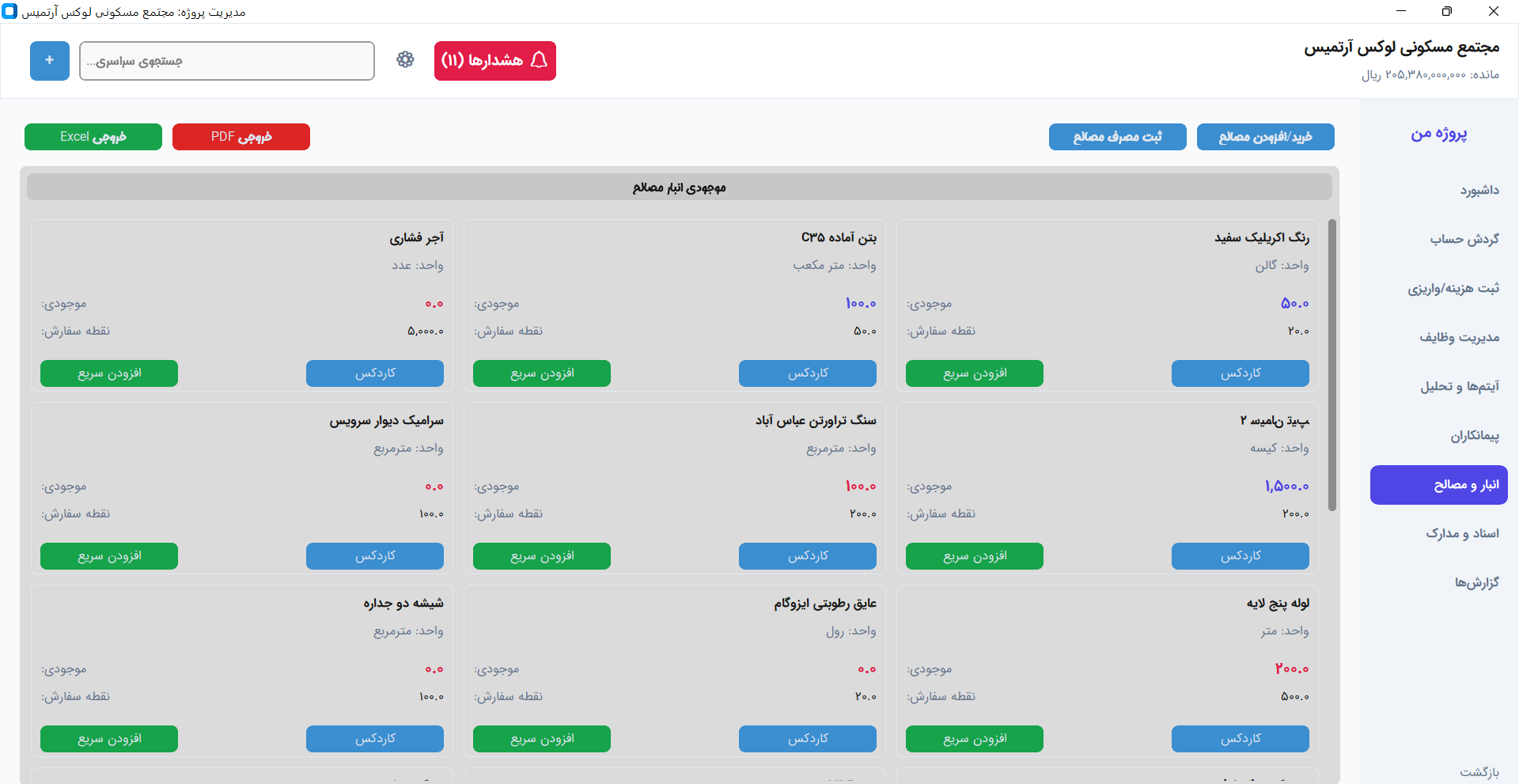Open the app logo icon in title bar

tap(9, 11)
